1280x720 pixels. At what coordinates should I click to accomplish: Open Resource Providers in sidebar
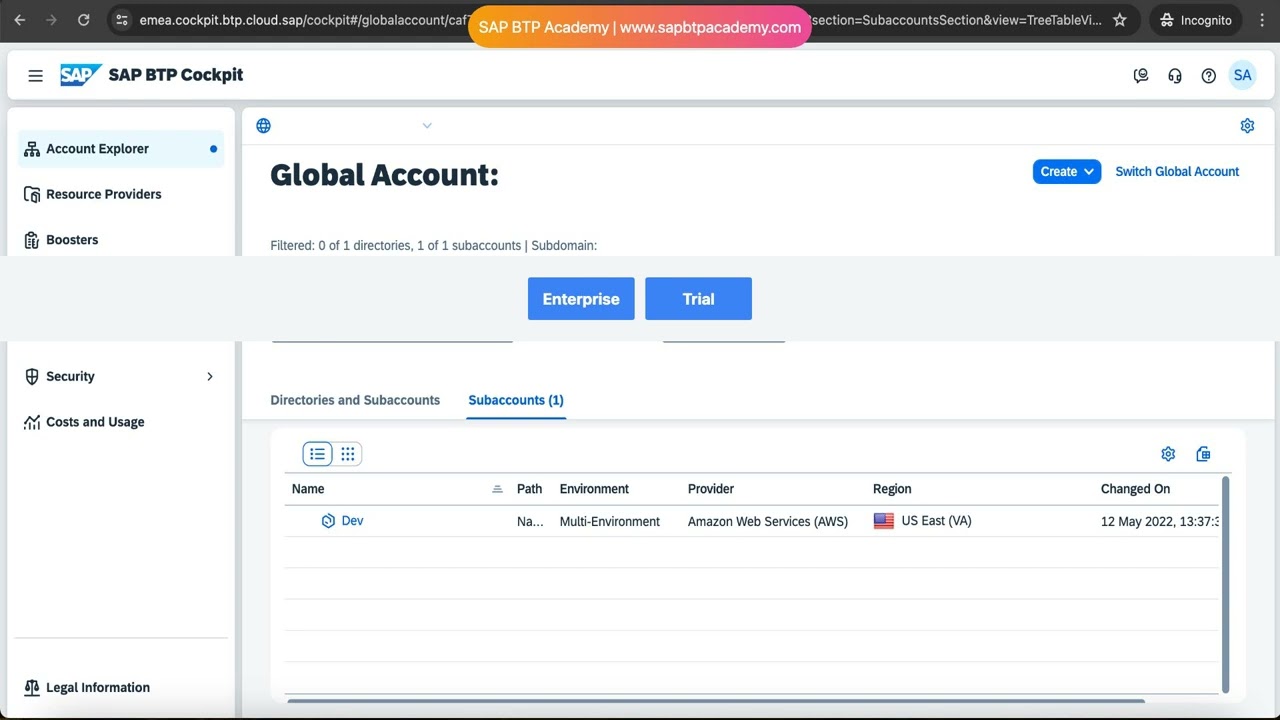coord(121,194)
